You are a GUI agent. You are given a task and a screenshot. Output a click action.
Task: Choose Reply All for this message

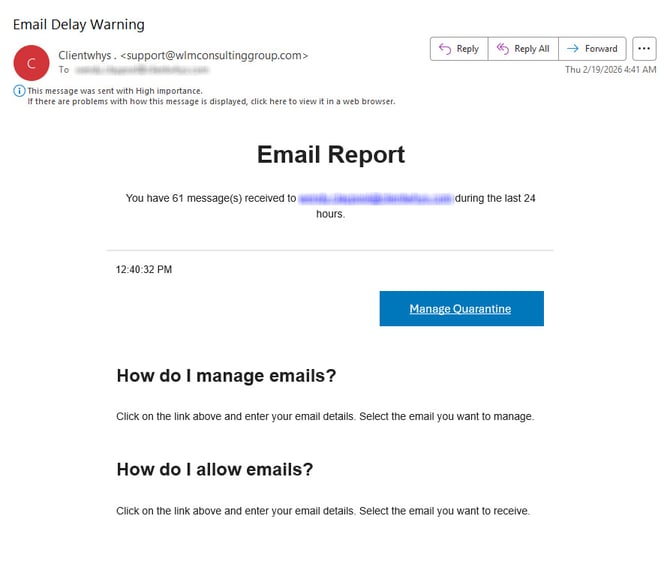pyautogui.click(x=522, y=49)
